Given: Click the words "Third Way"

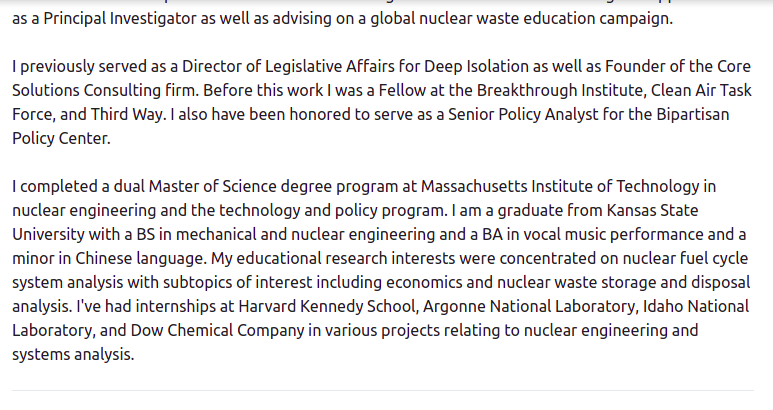Looking at the screenshot, I should pyautogui.click(x=127, y=114).
